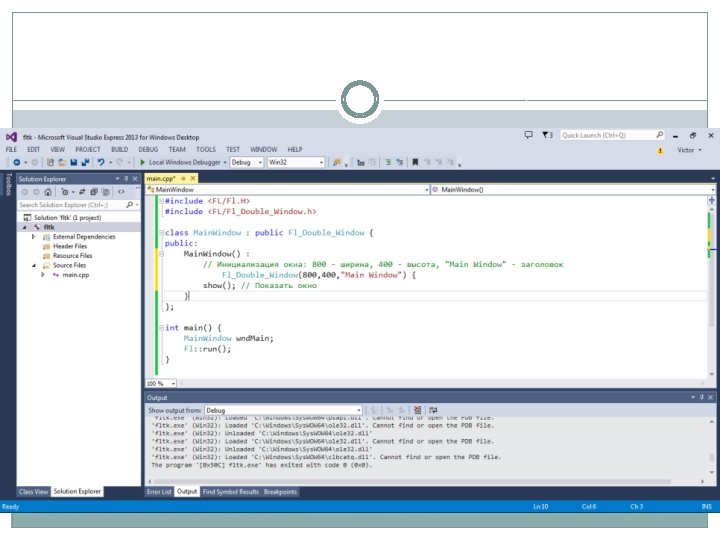Click the Comment out selected lines icon
This screenshot has height=540, width=720.
[361, 162]
